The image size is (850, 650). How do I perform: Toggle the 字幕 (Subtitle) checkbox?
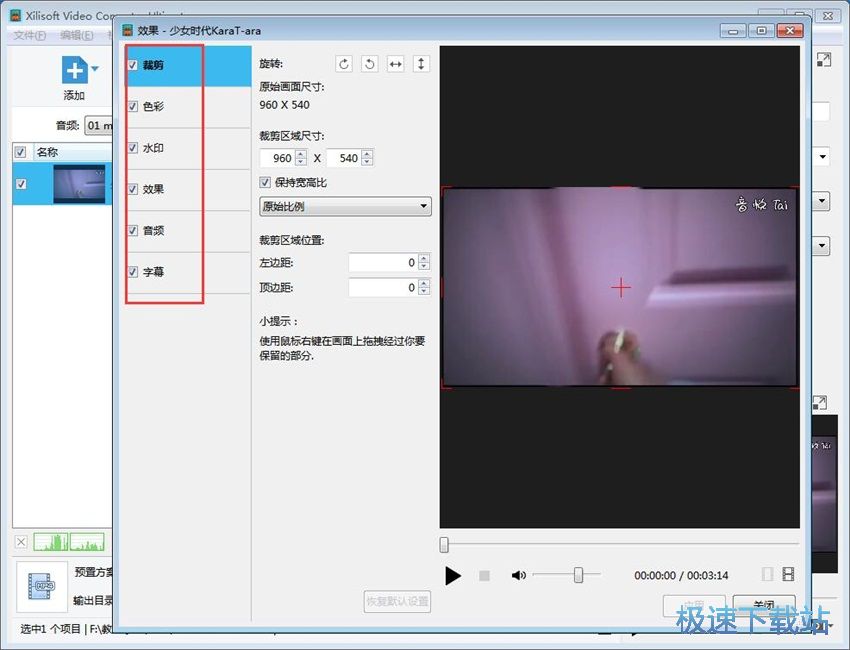pyautogui.click(x=133, y=272)
